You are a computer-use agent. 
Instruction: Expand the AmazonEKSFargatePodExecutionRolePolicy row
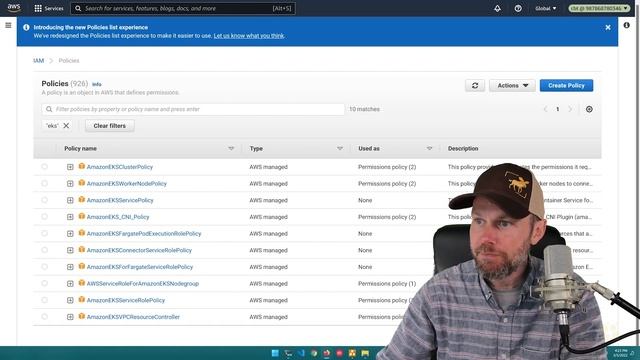coord(70,233)
